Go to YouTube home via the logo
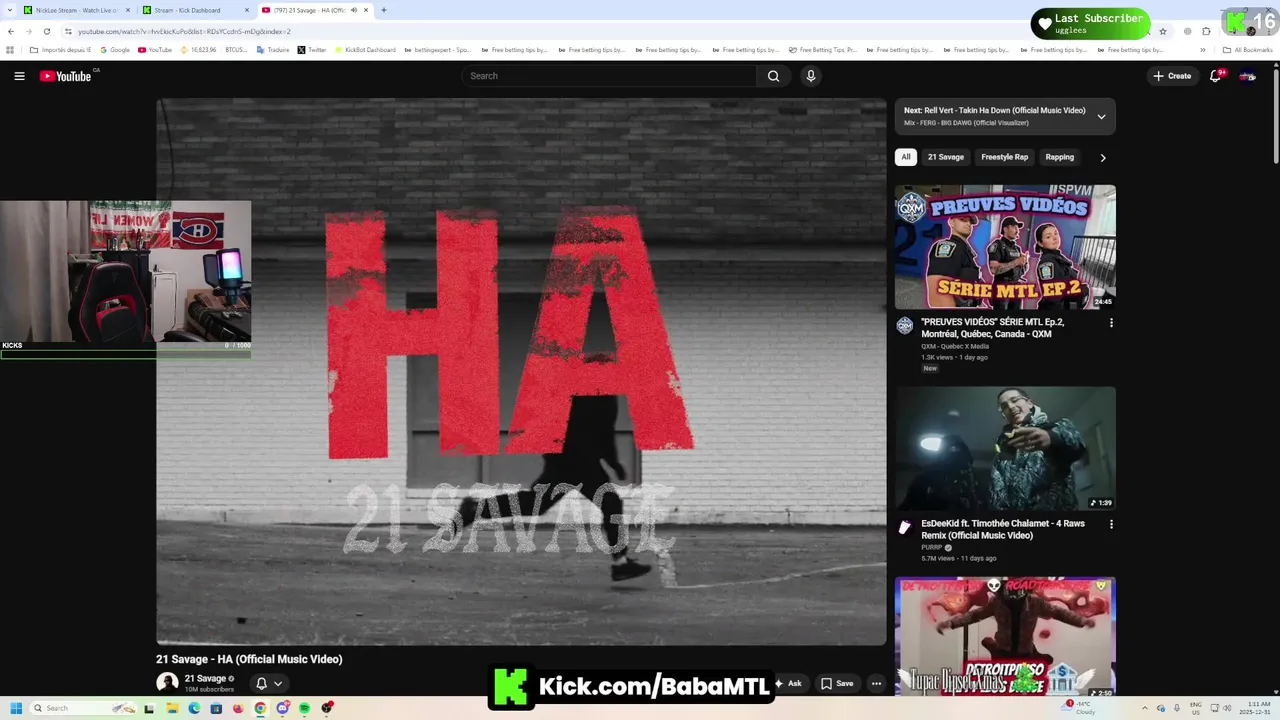Viewport: 1280px width, 720px height. pos(66,76)
